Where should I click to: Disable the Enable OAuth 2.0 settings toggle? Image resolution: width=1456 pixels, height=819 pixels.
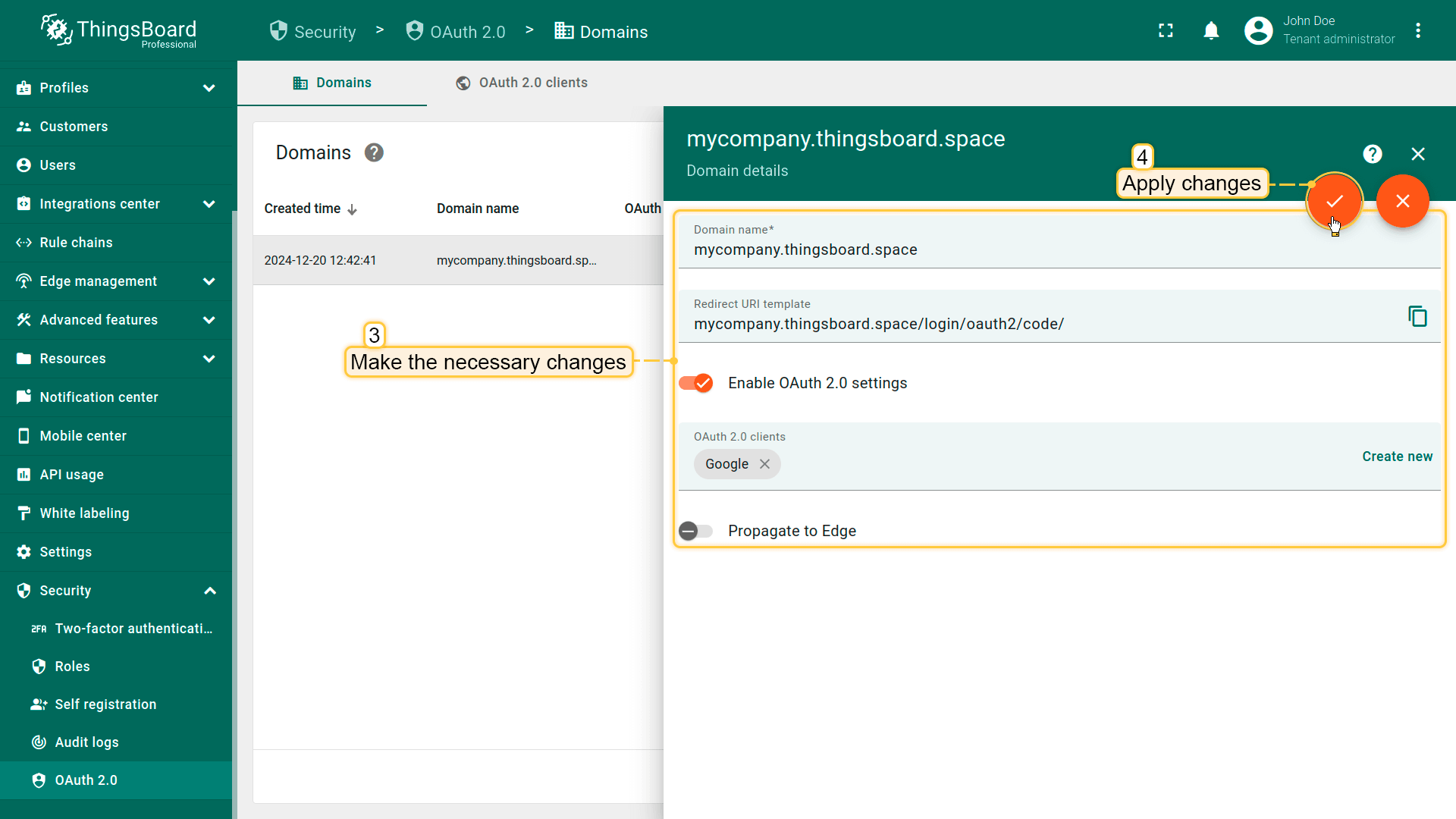pyautogui.click(x=696, y=383)
